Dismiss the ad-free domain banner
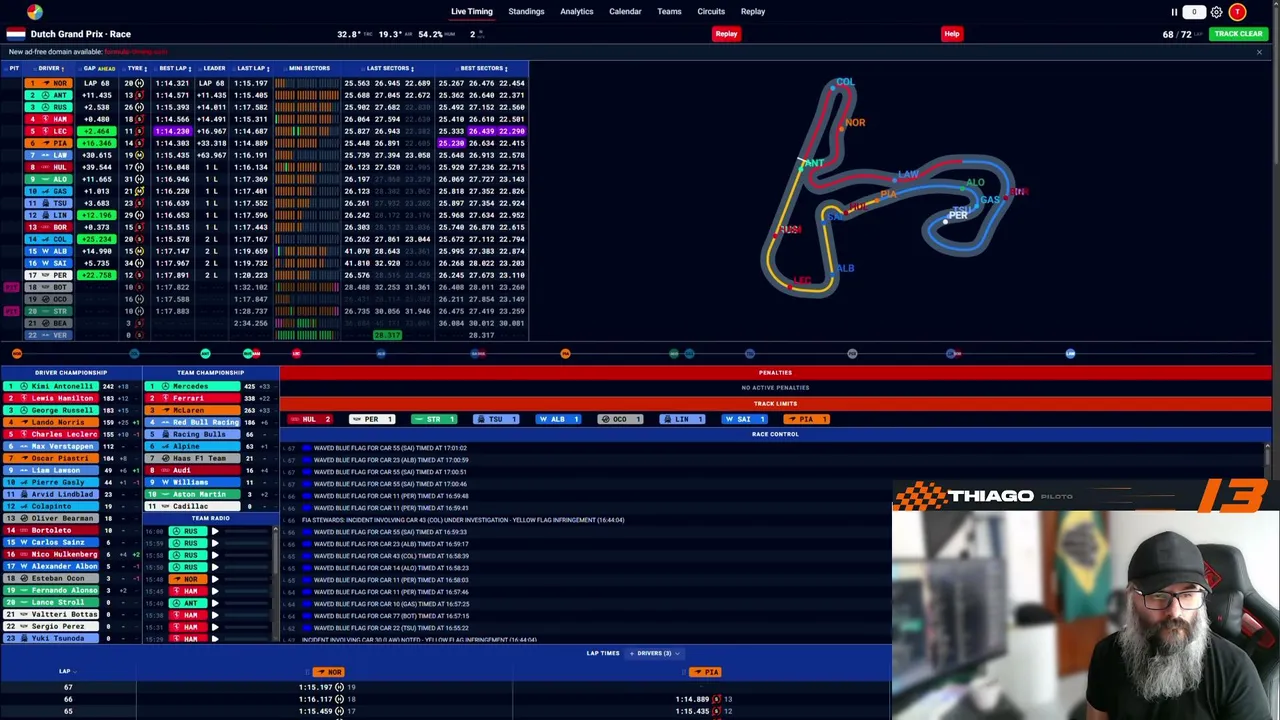This screenshot has height=720, width=1280. pos(1259,52)
